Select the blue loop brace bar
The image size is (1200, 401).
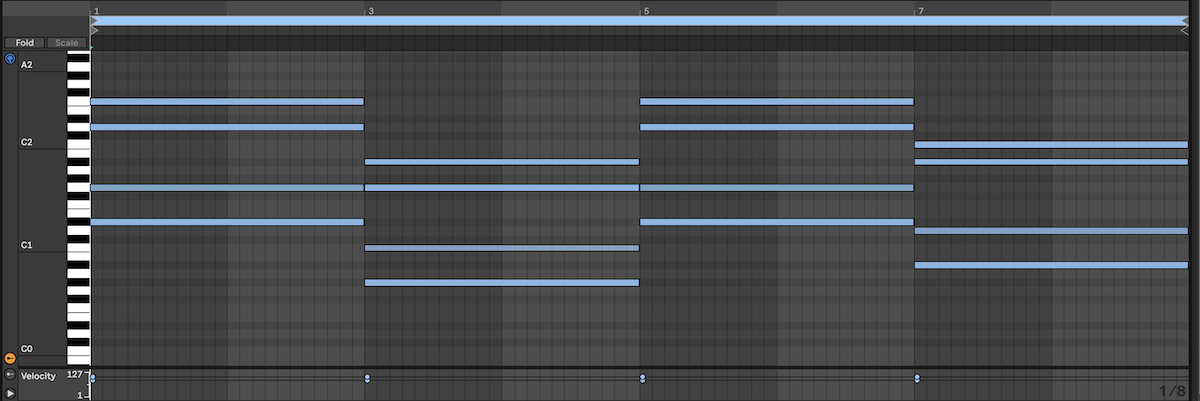[x=639, y=21]
